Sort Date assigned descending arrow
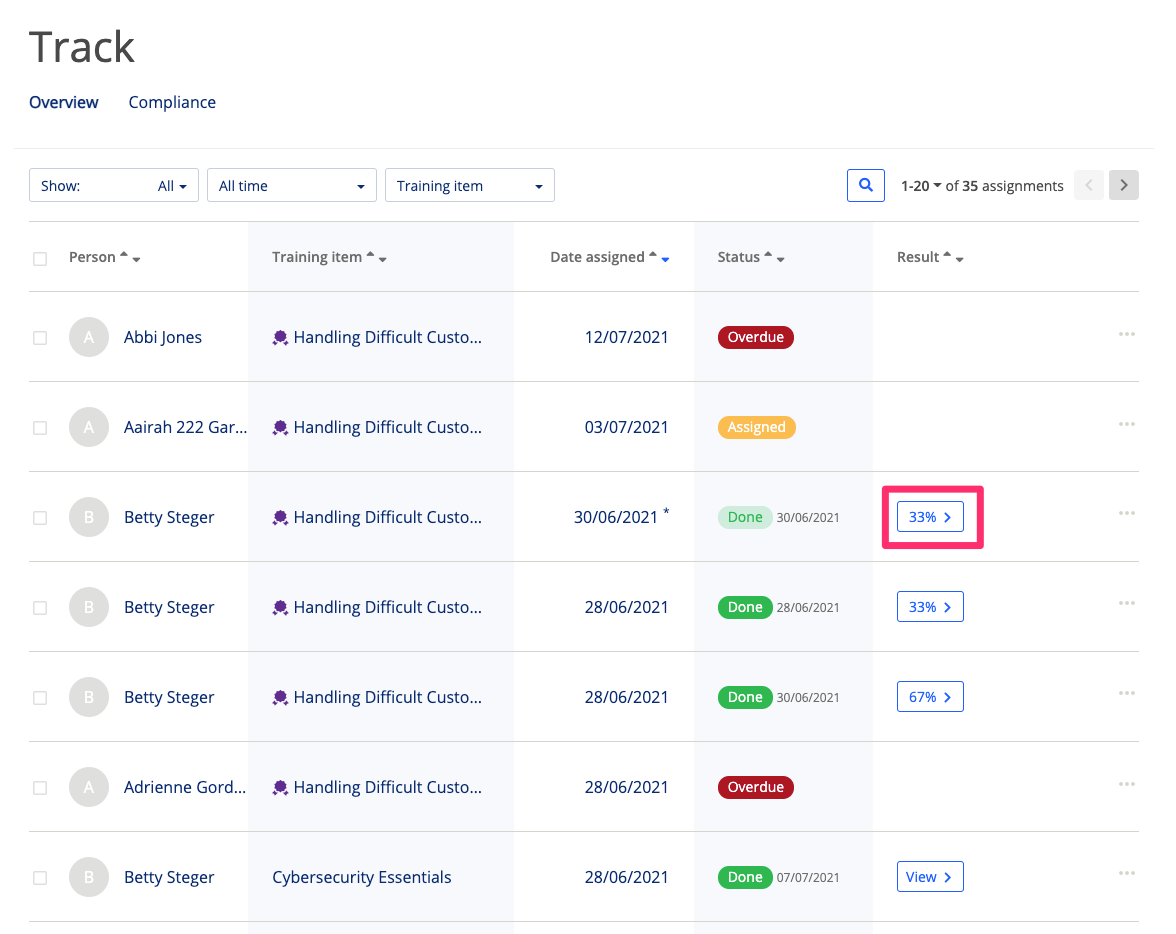1176x934 pixels. coord(665,260)
